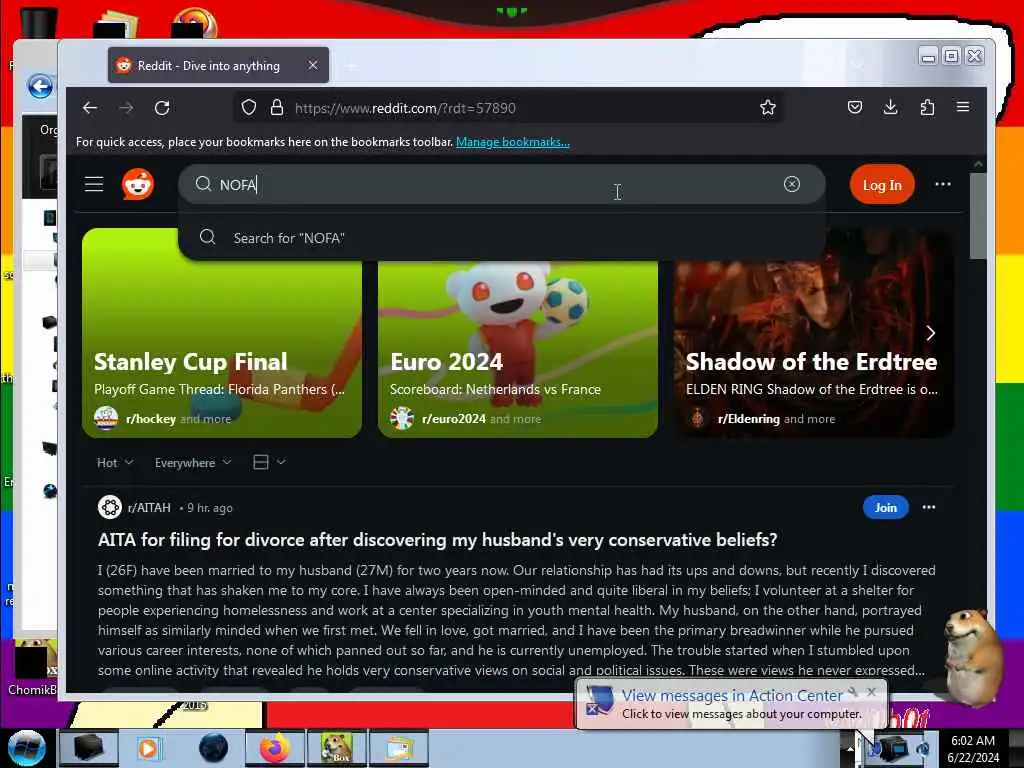Select the Reddit - Dive into anything tab
The image size is (1024, 768).
(x=218, y=65)
